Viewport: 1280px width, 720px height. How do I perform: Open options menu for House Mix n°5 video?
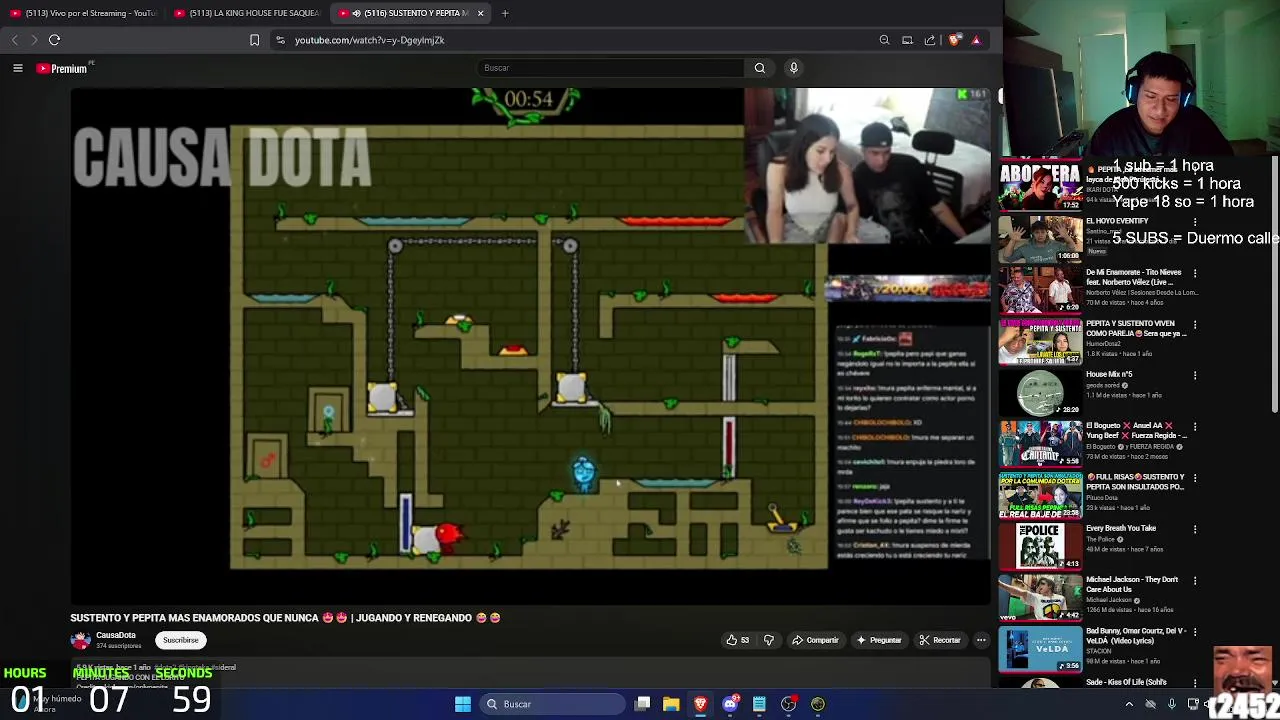[x=1194, y=375]
